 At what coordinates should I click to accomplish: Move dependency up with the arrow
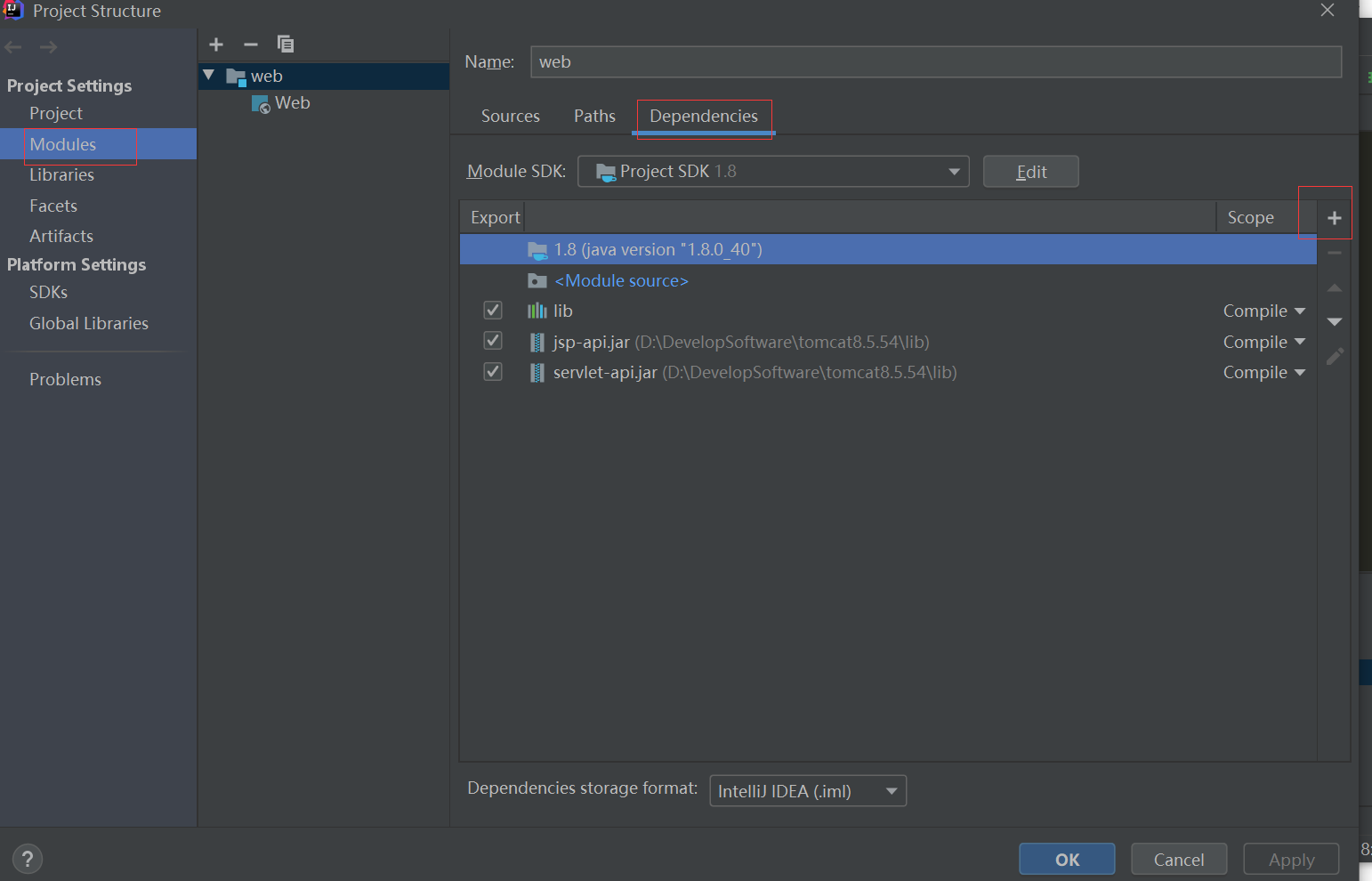click(1335, 287)
